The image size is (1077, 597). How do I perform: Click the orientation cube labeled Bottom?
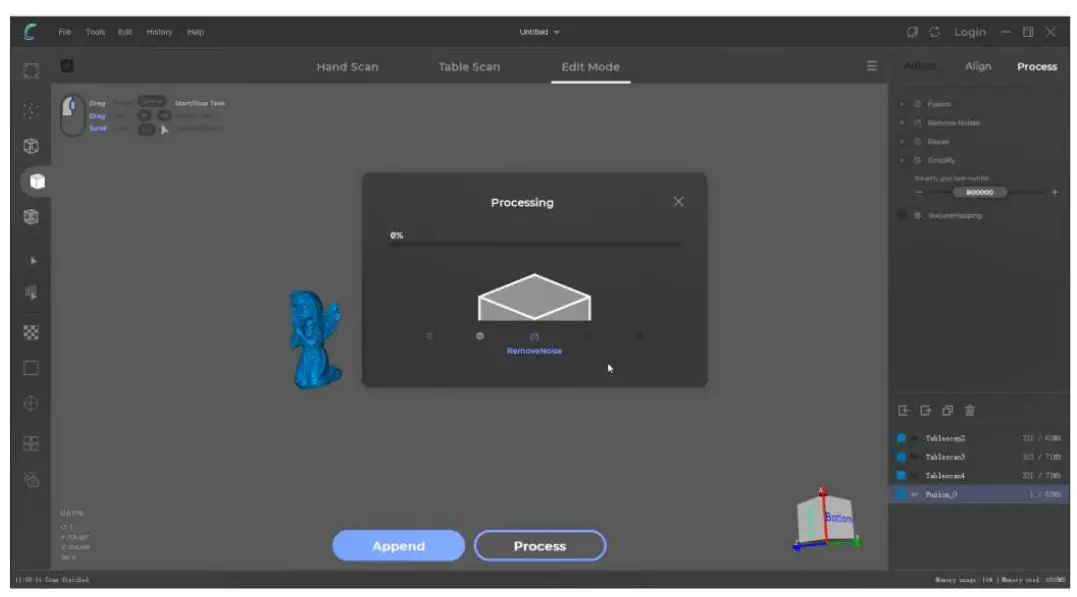[x=826, y=519]
